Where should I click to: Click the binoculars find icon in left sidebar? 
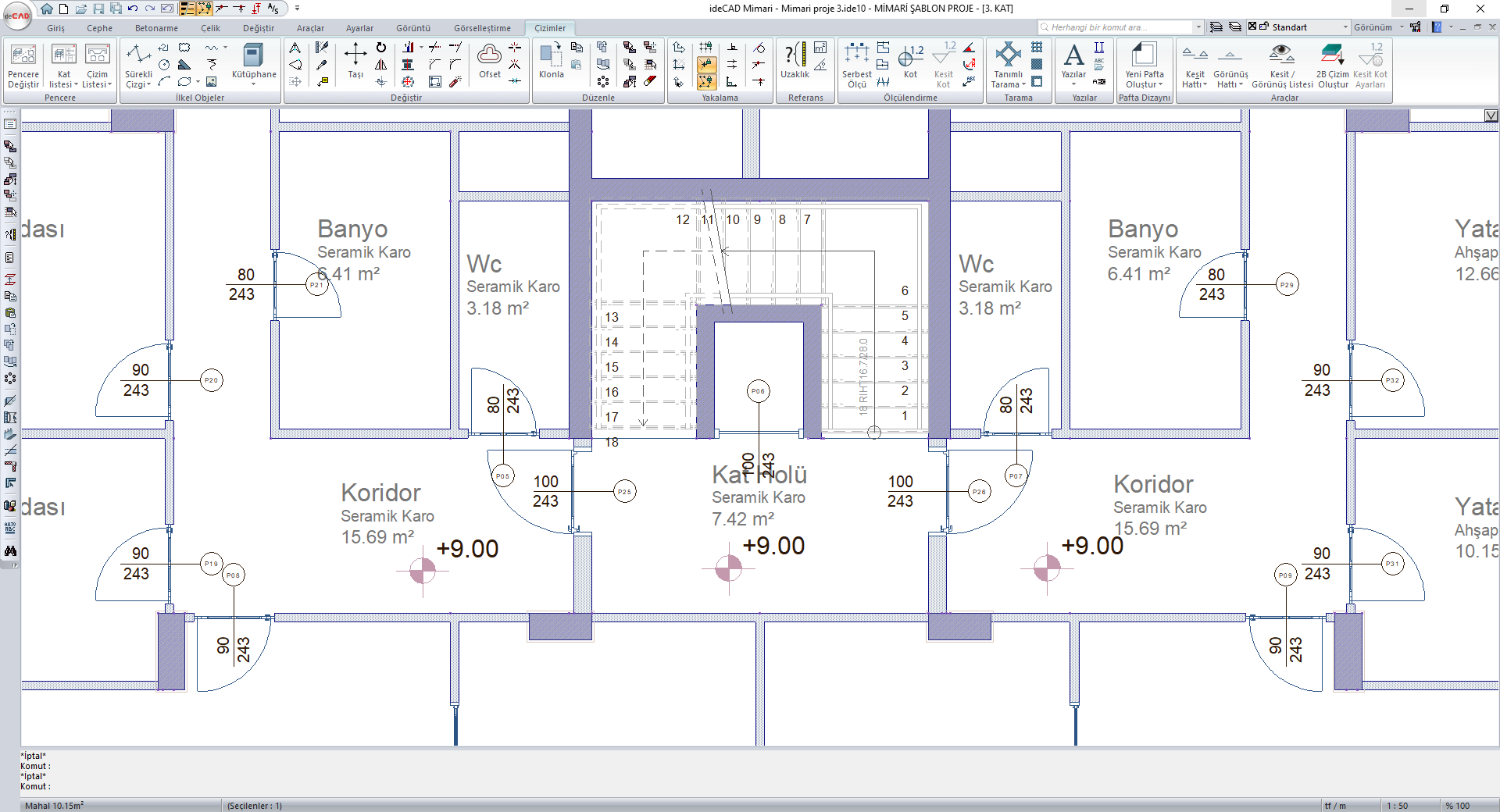click(10, 550)
